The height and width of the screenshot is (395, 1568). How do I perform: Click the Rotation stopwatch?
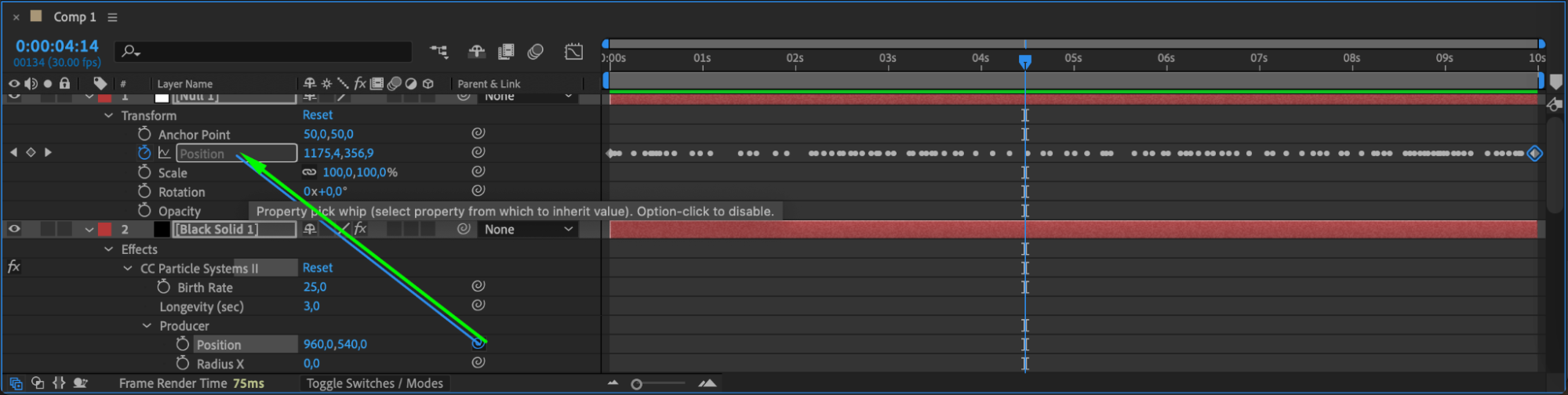tap(144, 191)
